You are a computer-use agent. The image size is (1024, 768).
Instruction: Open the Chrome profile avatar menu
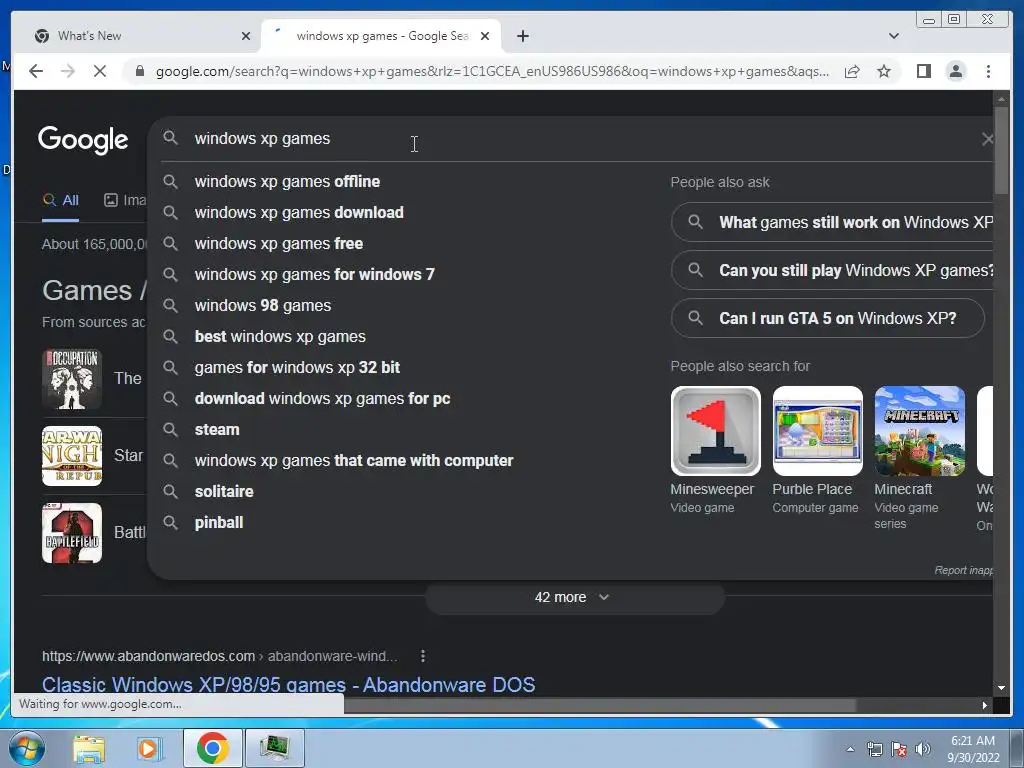click(x=955, y=71)
